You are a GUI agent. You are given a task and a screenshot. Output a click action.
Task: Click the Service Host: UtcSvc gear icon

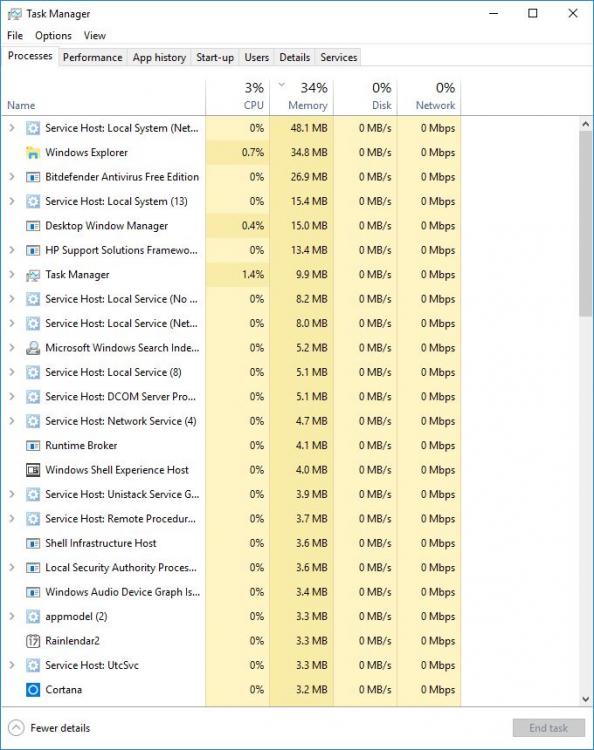pyautogui.click(x=33, y=665)
